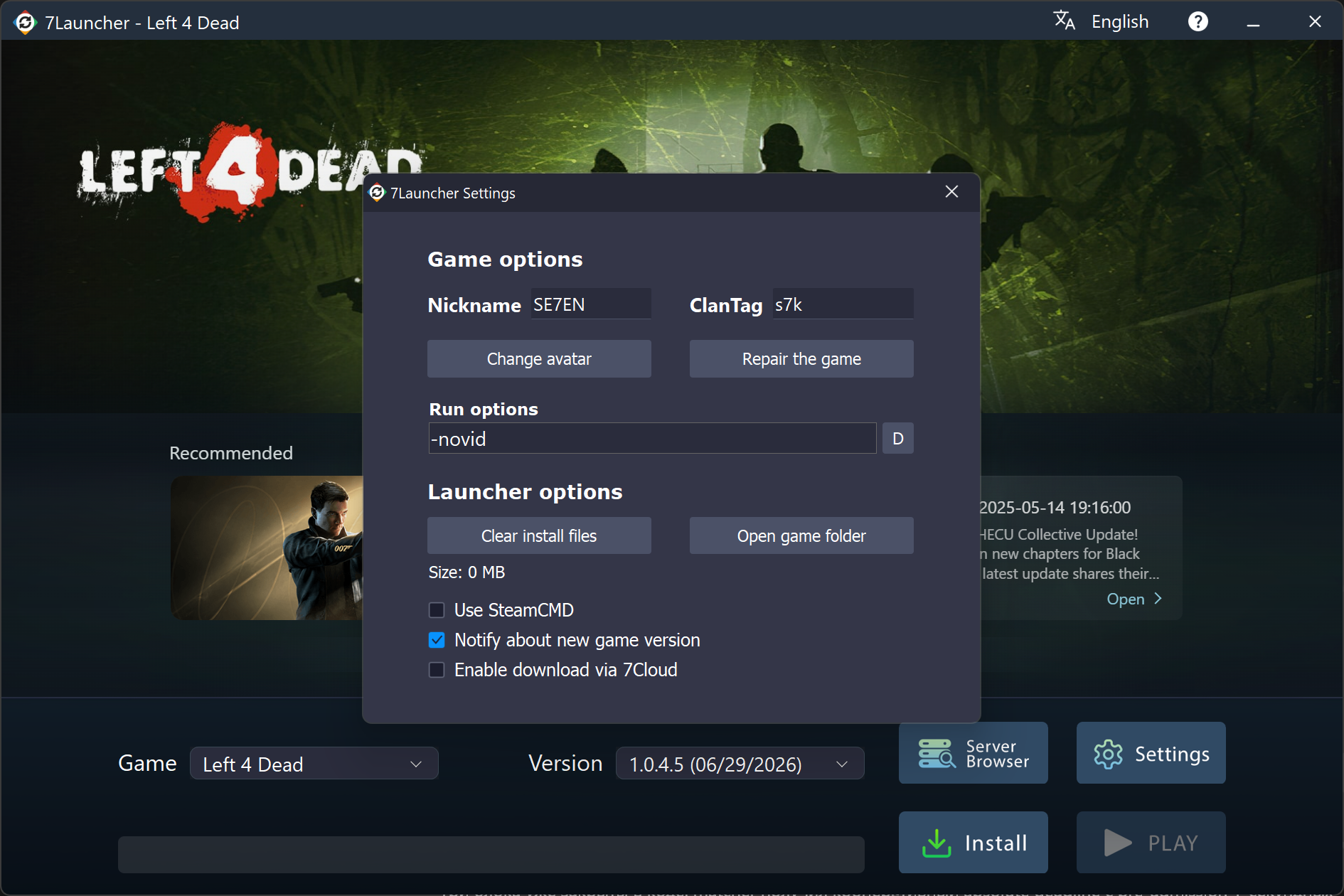The image size is (1344, 896).
Task: Click the Install button label
Action: (996, 843)
